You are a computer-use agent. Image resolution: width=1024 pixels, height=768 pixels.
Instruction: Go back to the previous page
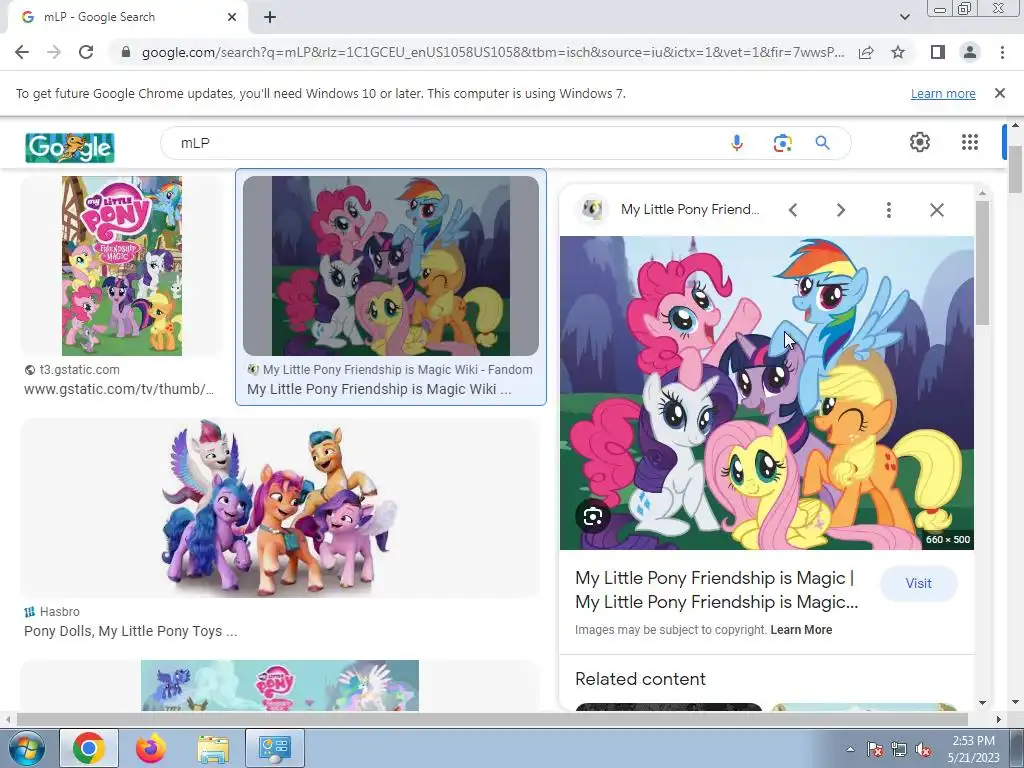pyautogui.click(x=22, y=52)
